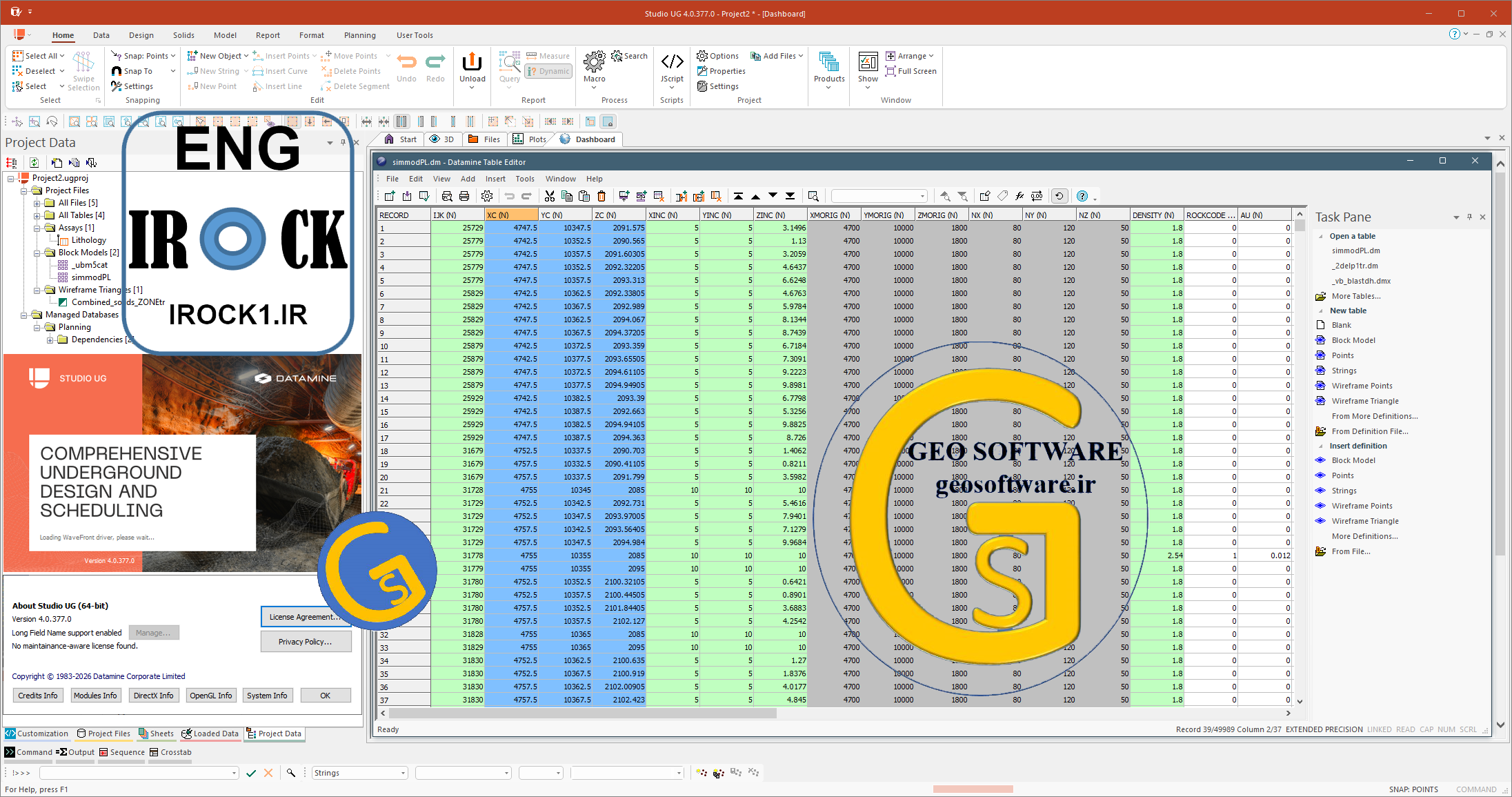Switch to Loaded Data bottom tab
The image size is (1512, 797).
210,734
